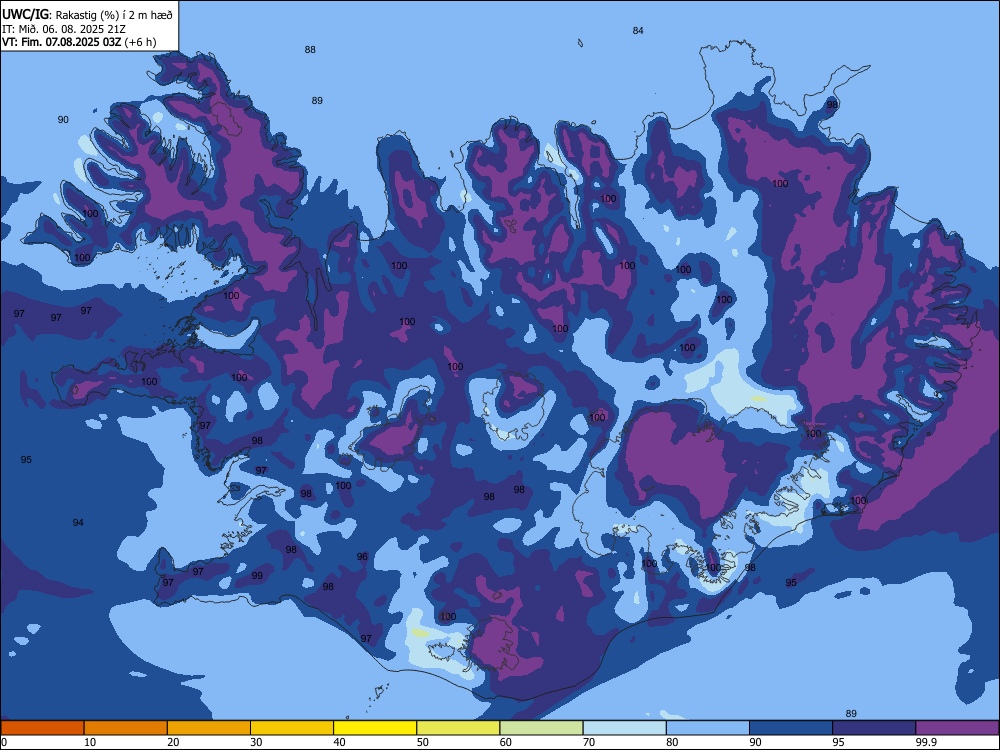Click the '84' humidity value on the map
The image size is (1000, 750).
(638, 31)
